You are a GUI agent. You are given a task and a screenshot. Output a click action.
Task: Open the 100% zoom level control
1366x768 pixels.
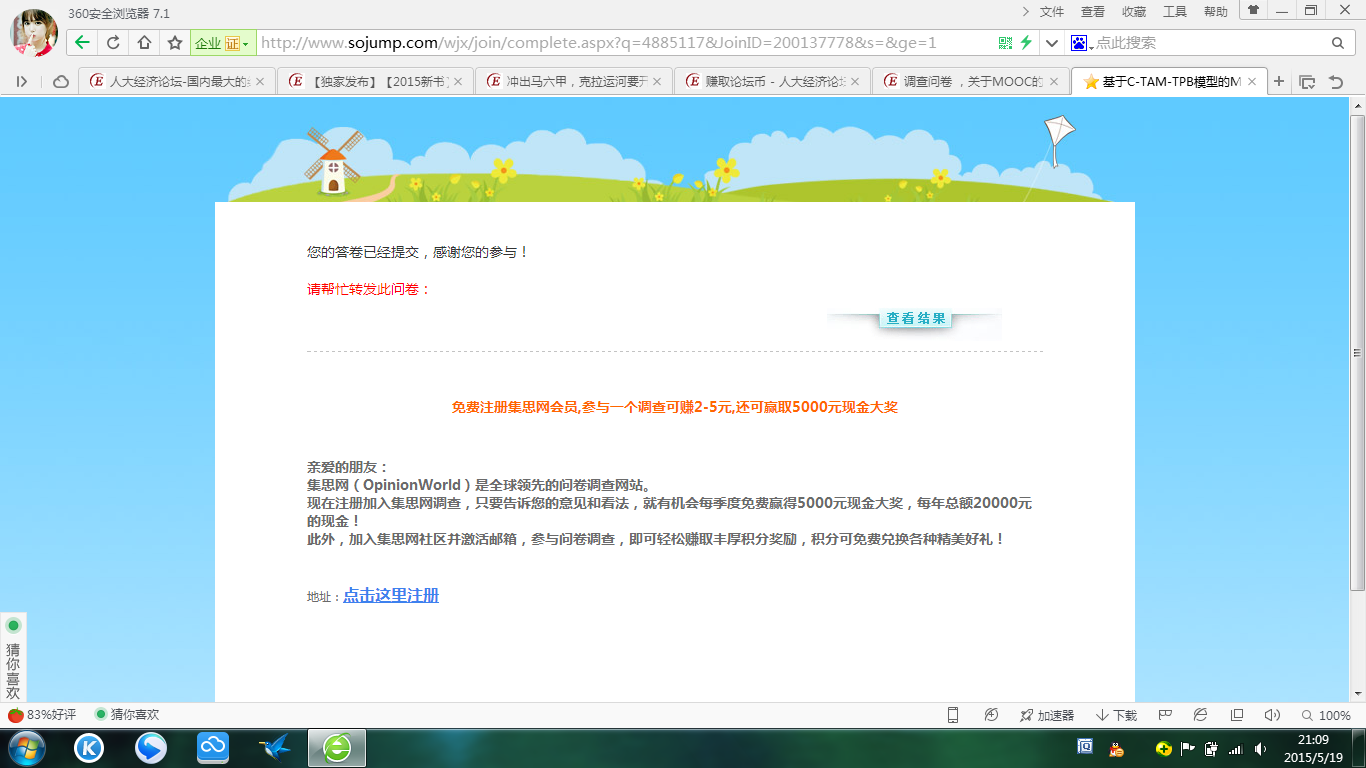pos(1326,715)
